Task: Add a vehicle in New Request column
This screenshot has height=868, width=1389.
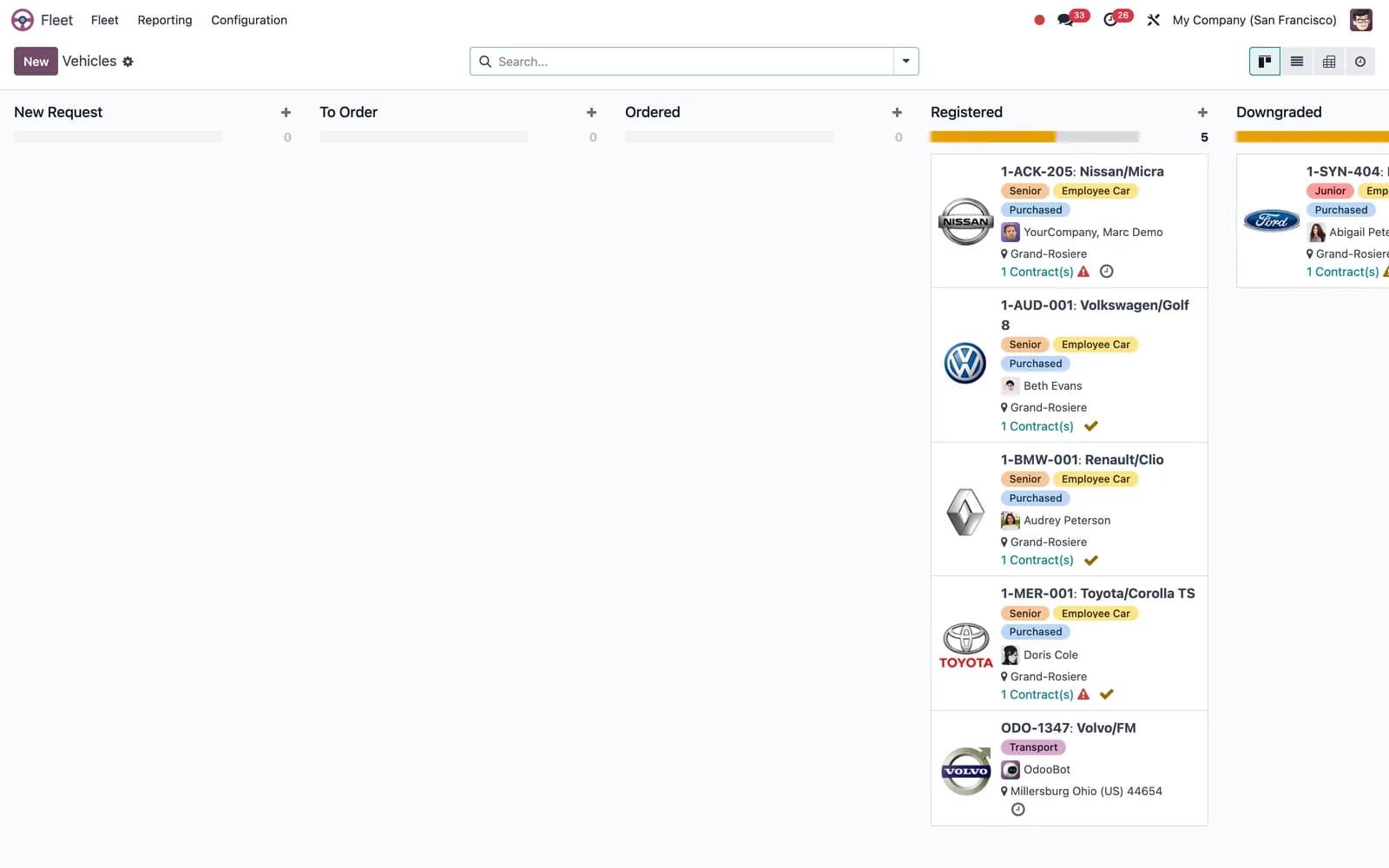Action: (x=286, y=113)
